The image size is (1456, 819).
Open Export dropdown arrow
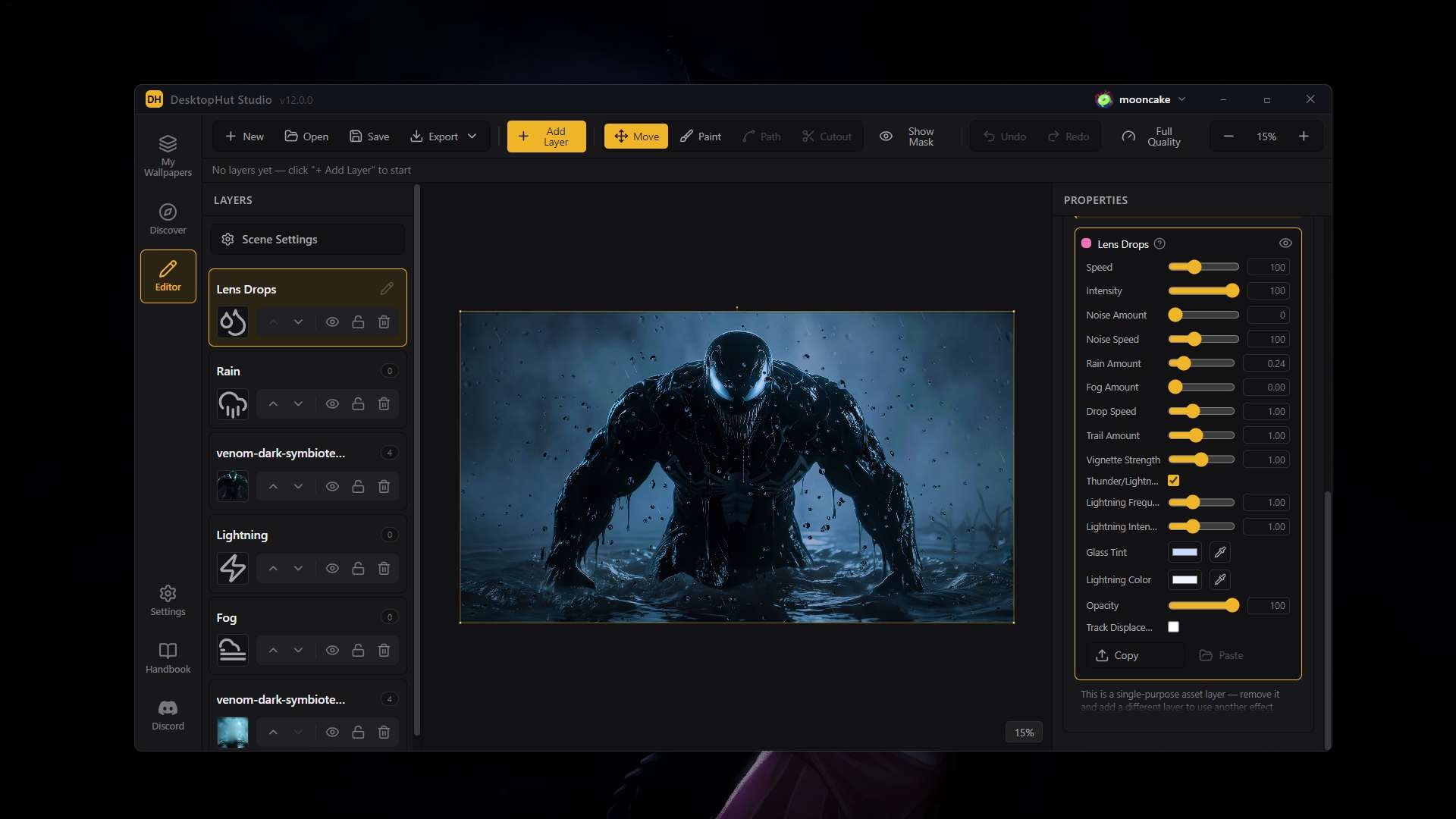tap(472, 136)
